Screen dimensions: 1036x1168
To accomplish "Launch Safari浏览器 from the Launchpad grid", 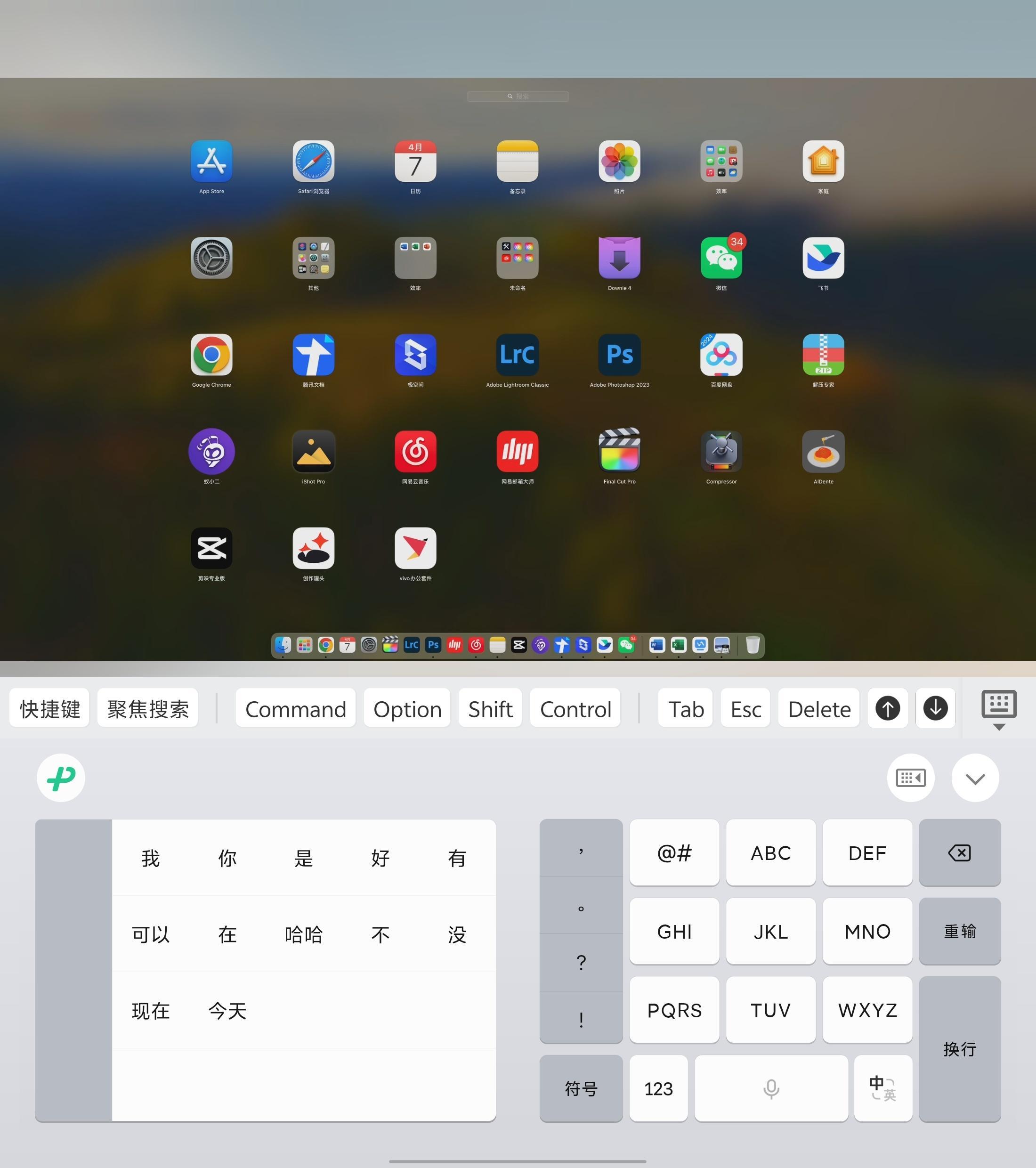I will pyautogui.click(x=313, y=161).
